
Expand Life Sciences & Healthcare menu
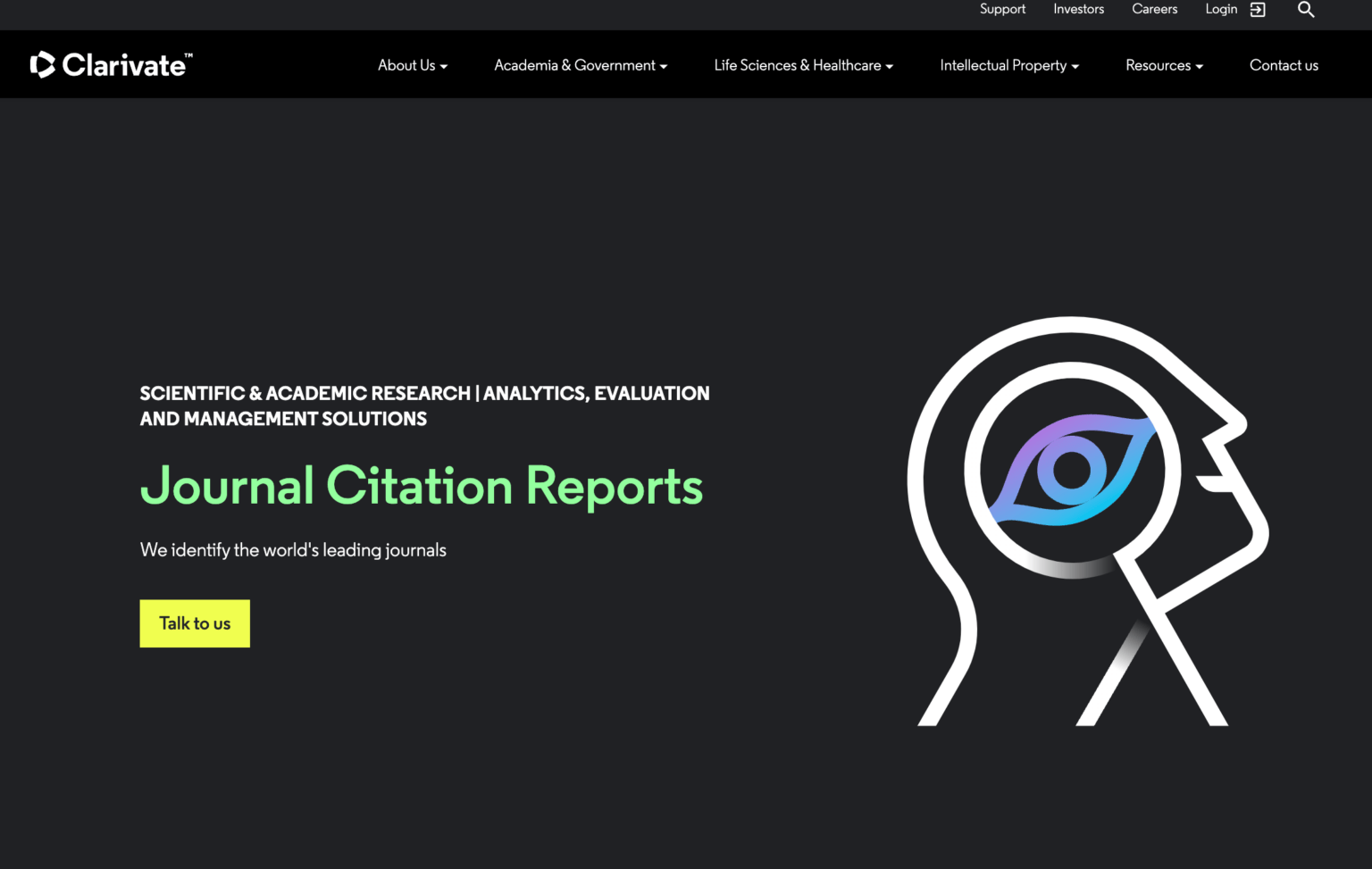coord(803,65)
